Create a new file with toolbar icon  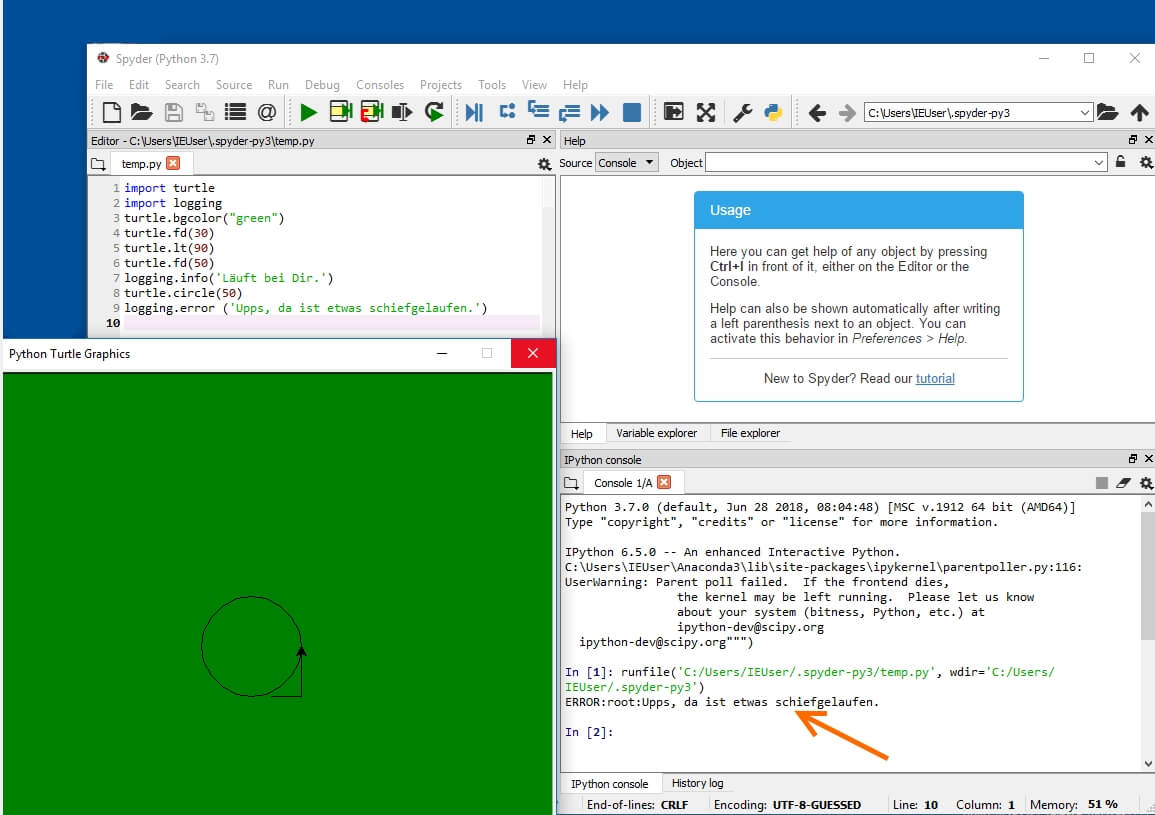(x=111, y=113)
